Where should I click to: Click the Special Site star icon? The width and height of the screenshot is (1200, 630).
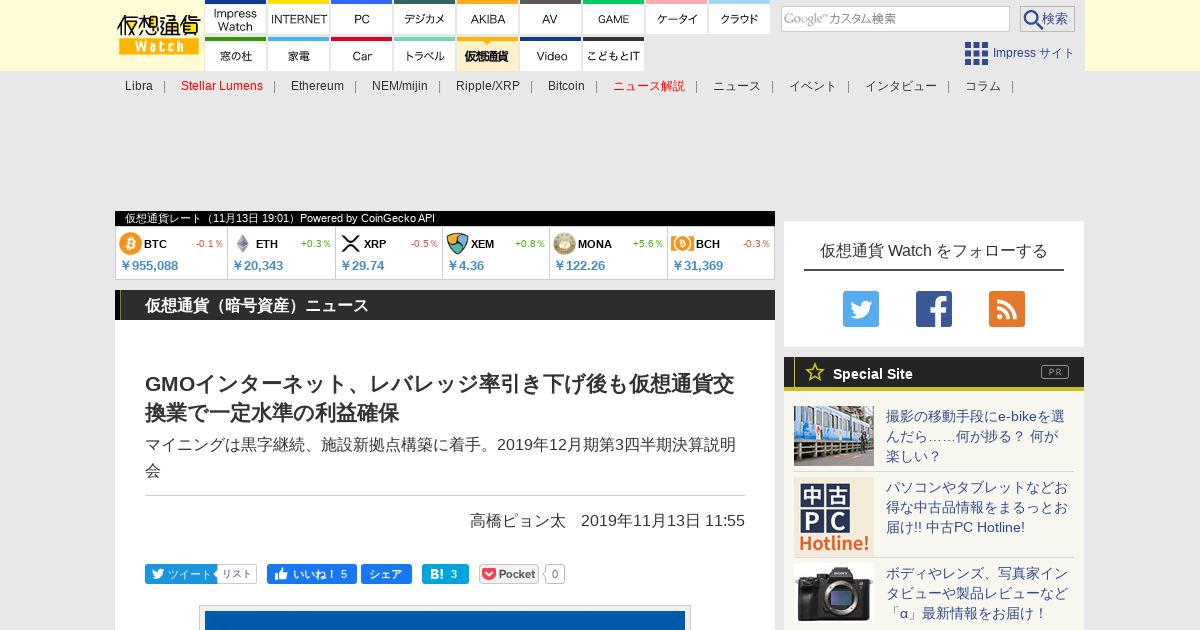pyautogui.click(x=815, y=372)
